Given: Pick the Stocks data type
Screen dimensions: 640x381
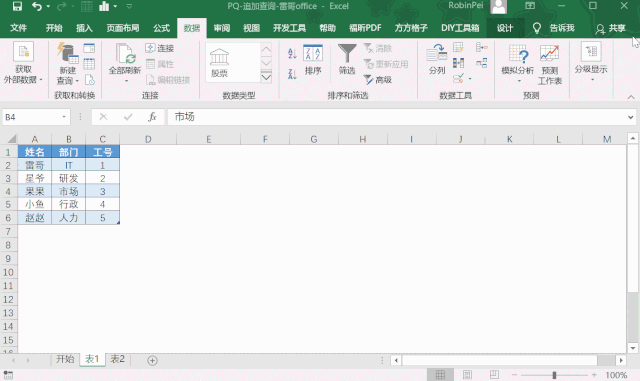Looking at the screenshot, I should (219, 62).
